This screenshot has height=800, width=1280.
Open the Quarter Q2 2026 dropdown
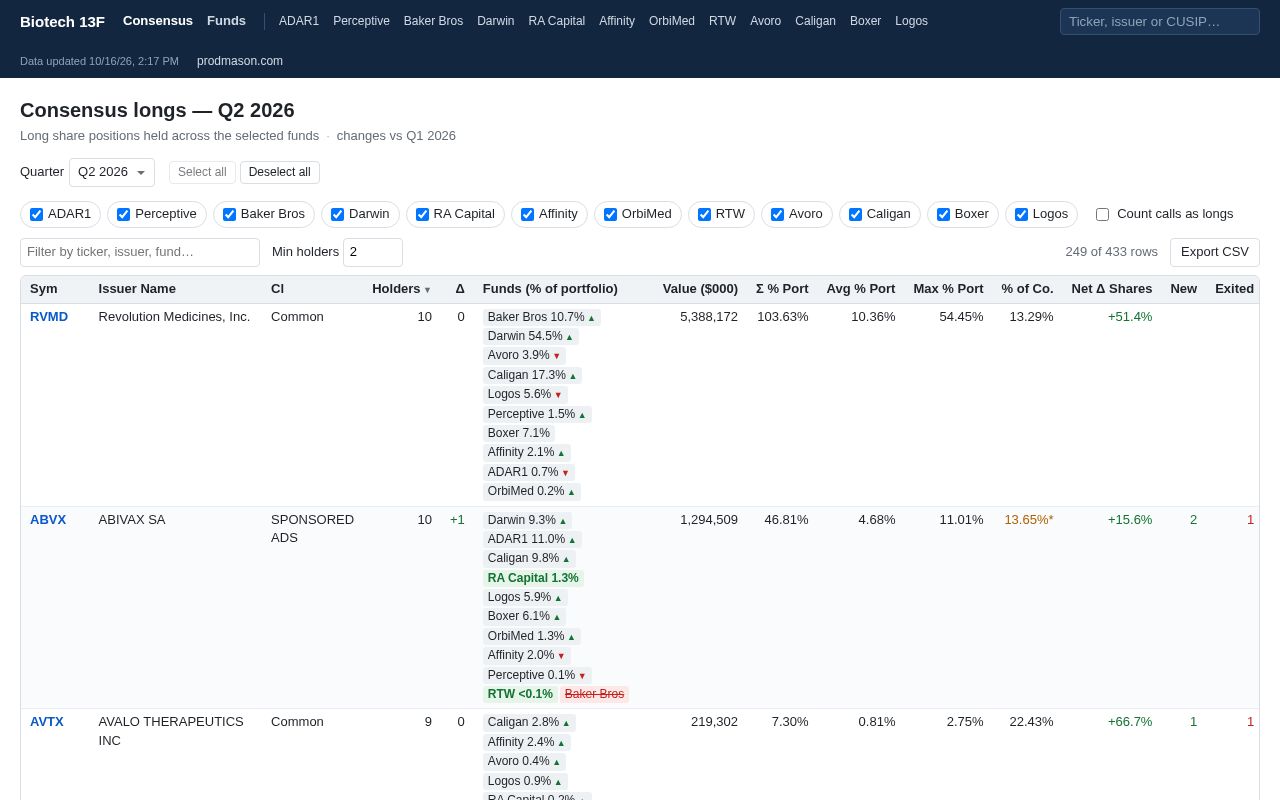[112, 172]
